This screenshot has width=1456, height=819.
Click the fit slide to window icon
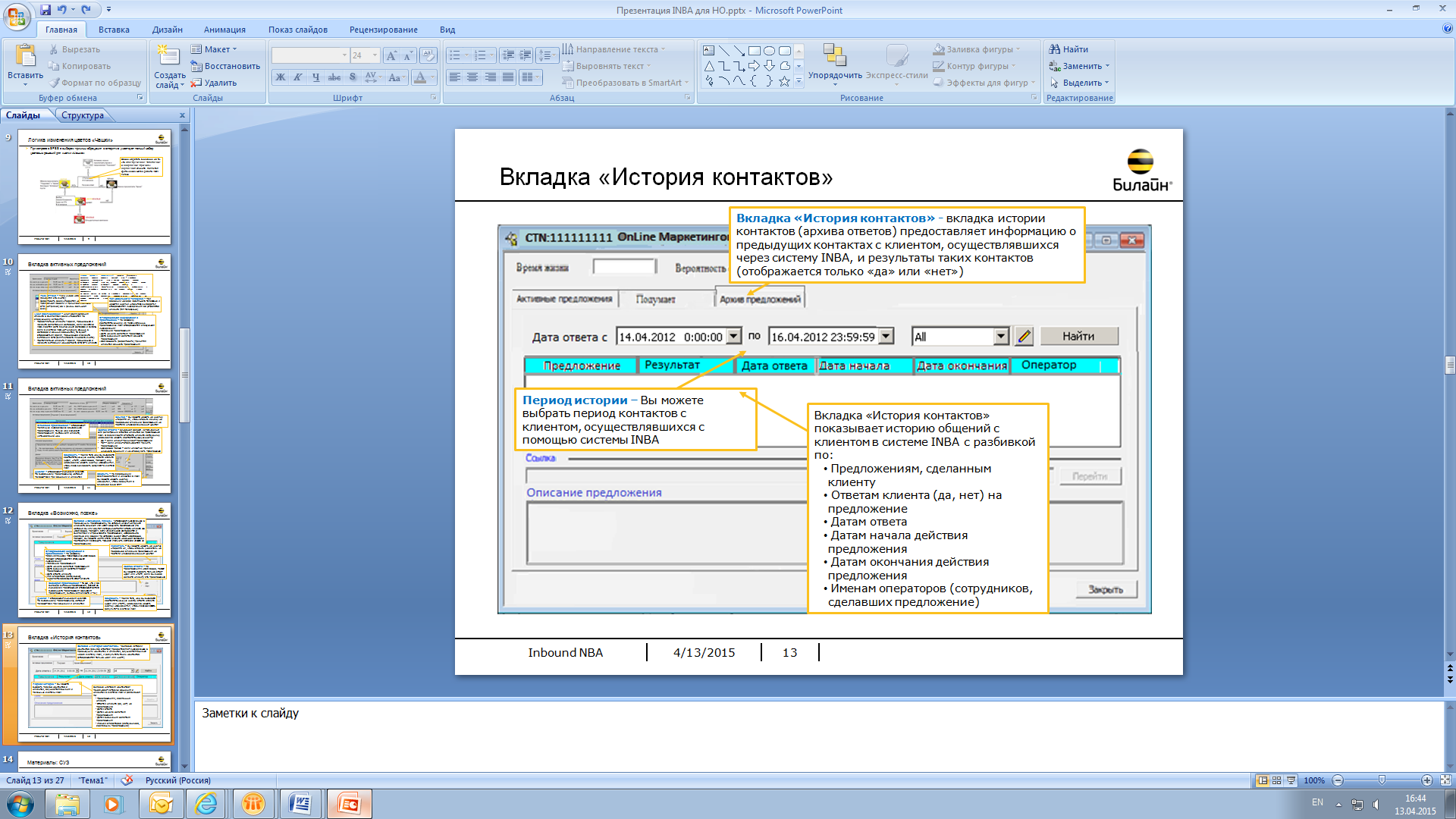[1445, 780]
